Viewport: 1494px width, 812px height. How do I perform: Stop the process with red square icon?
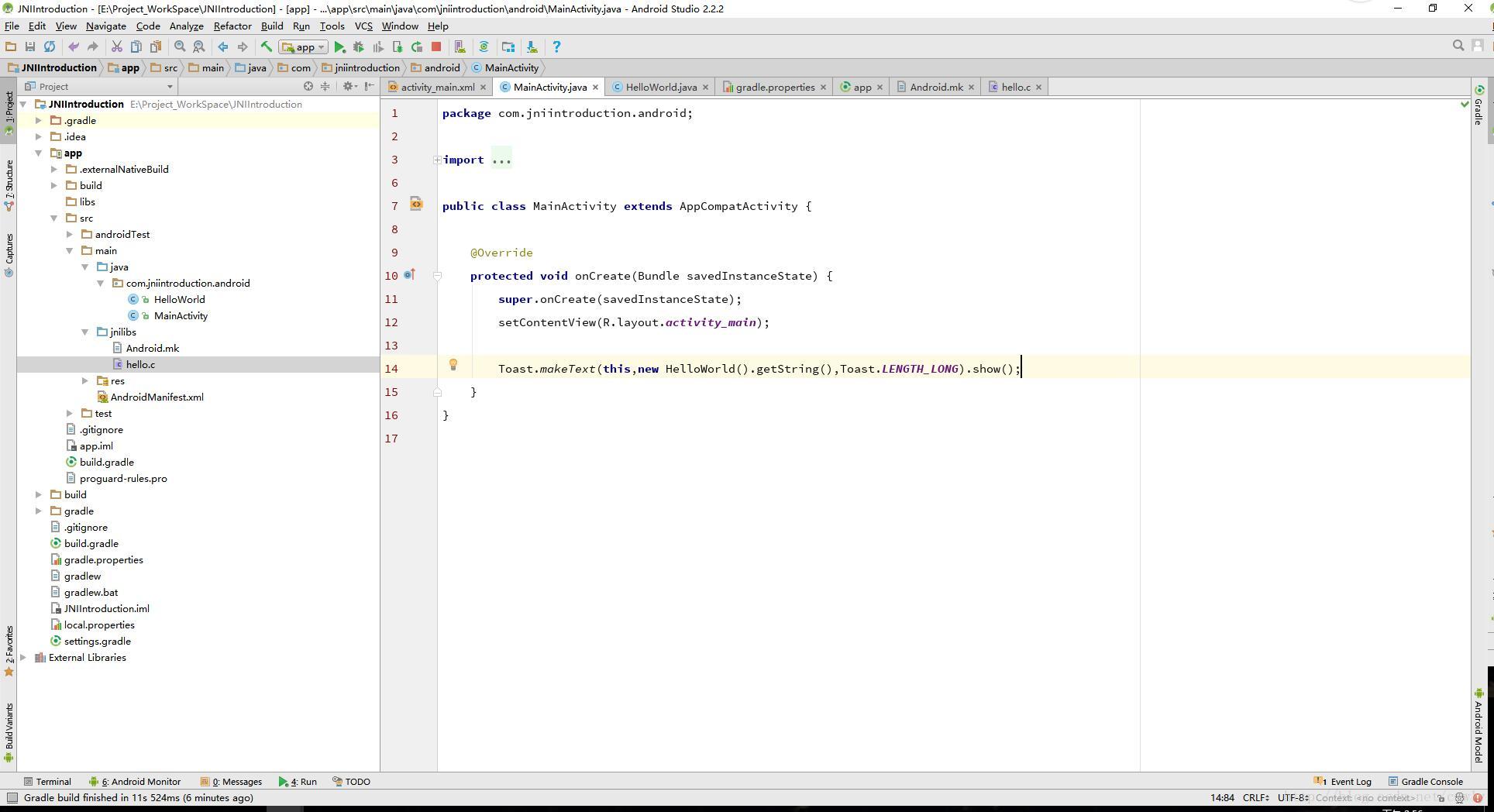436,47
